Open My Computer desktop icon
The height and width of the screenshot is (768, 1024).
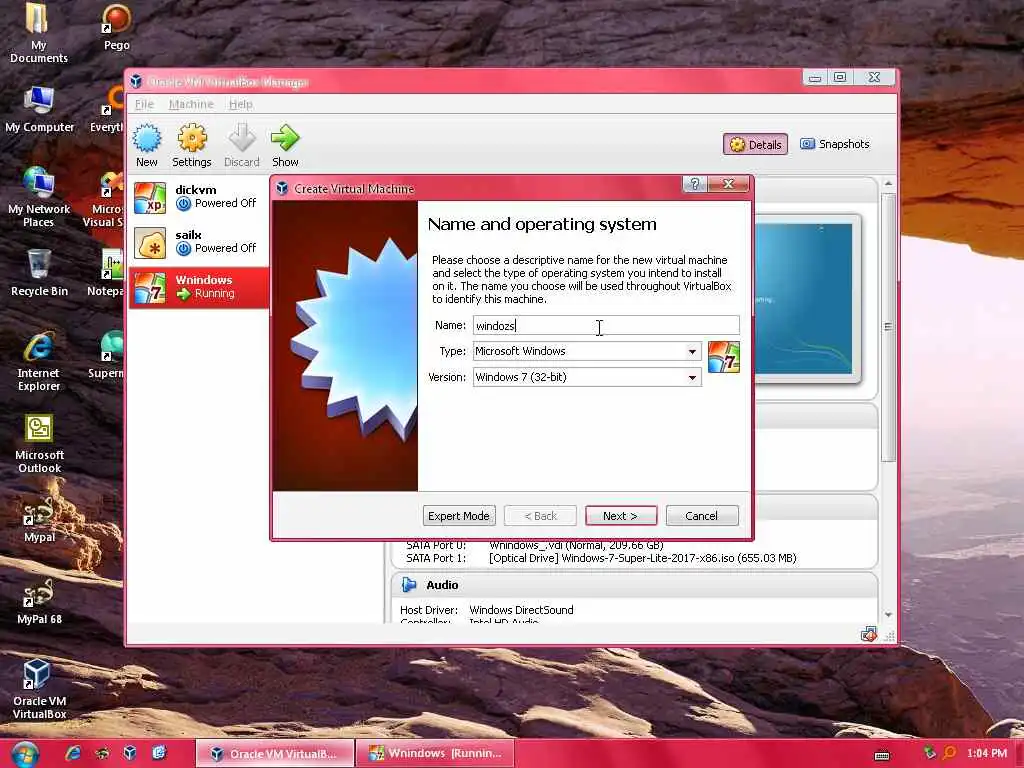tap(39, 110)
